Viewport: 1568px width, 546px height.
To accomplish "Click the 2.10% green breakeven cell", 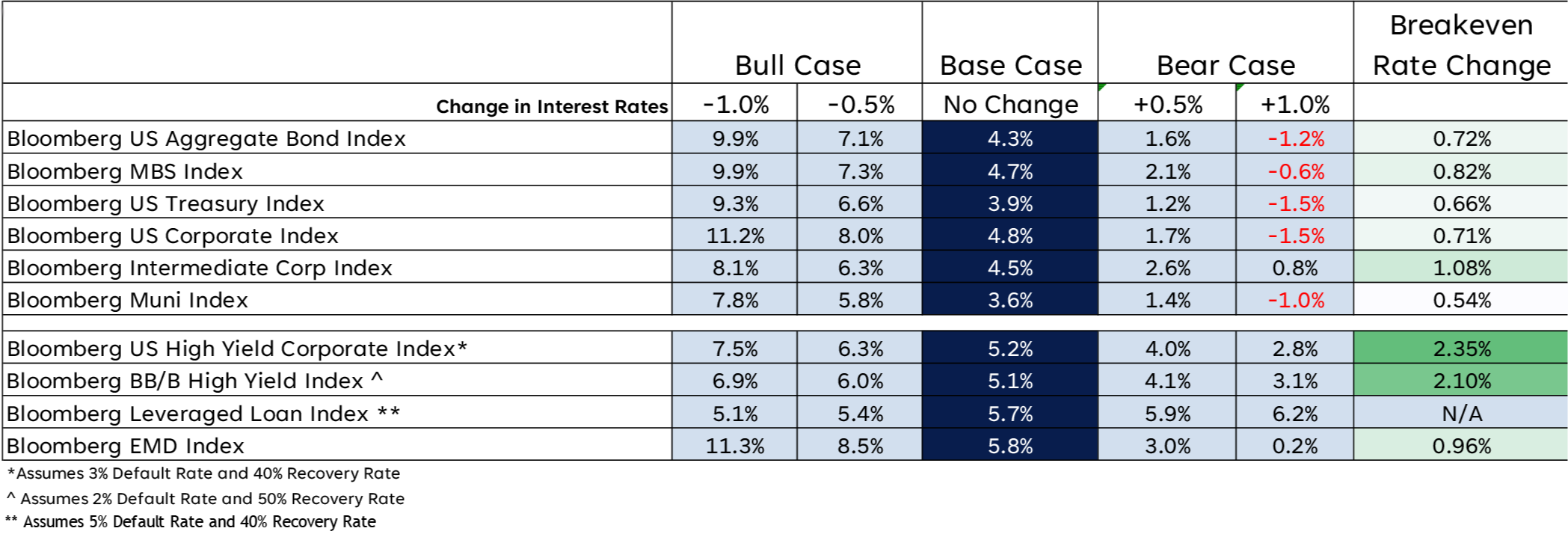I will [1461, 381].
